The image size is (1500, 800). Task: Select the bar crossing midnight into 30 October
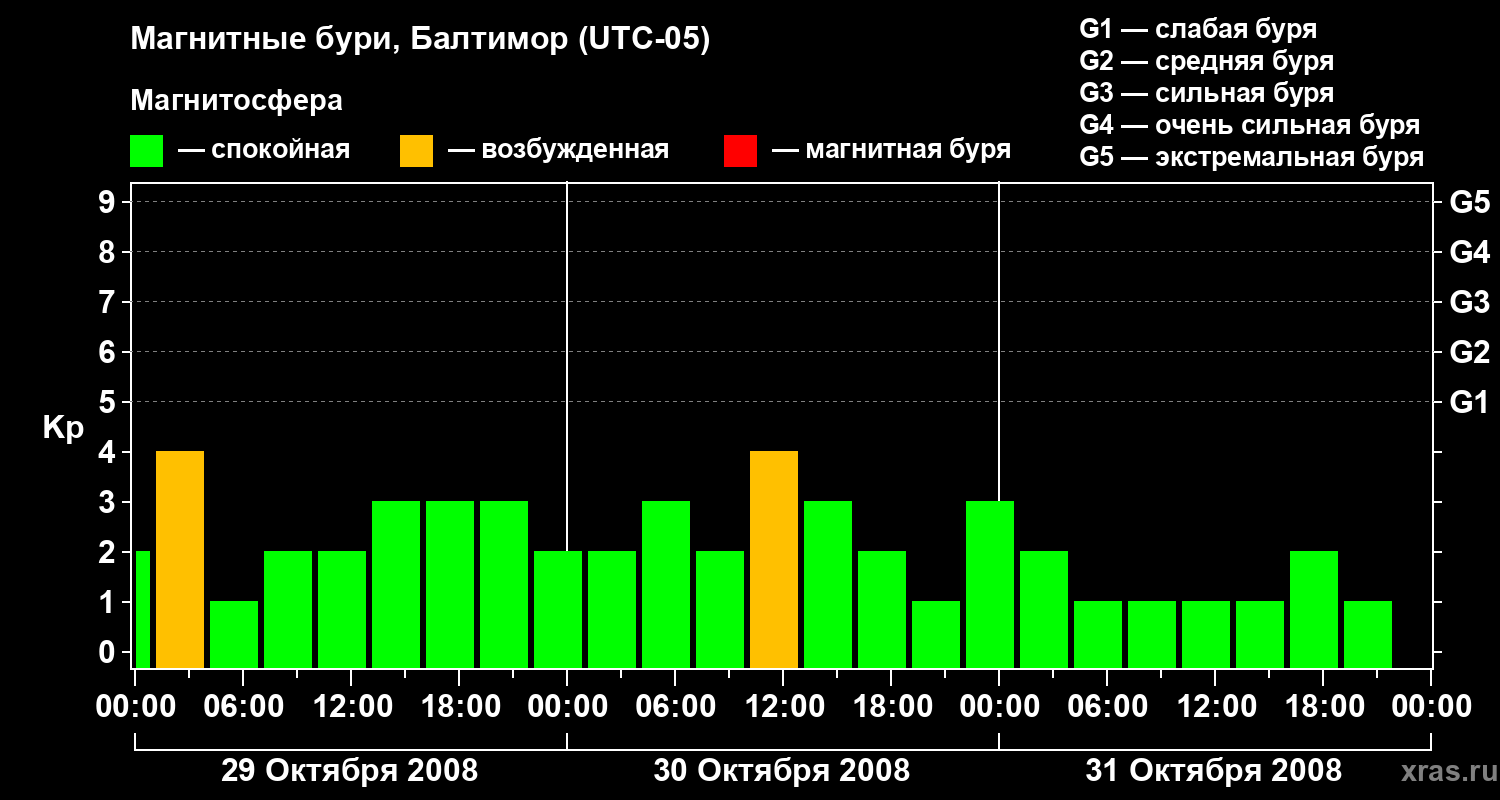(x=558, y=609)
